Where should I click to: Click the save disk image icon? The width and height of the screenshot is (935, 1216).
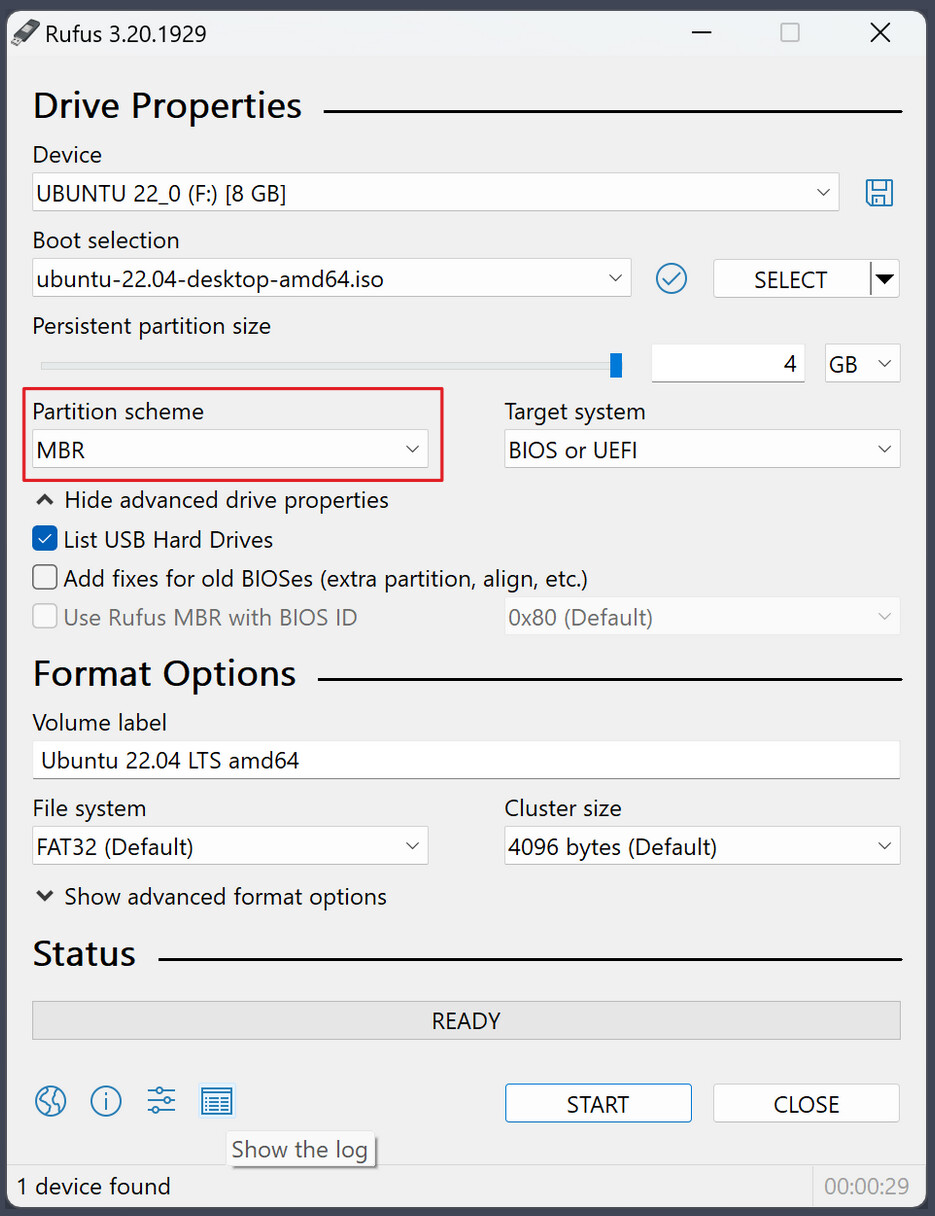[x=879, y=193]
